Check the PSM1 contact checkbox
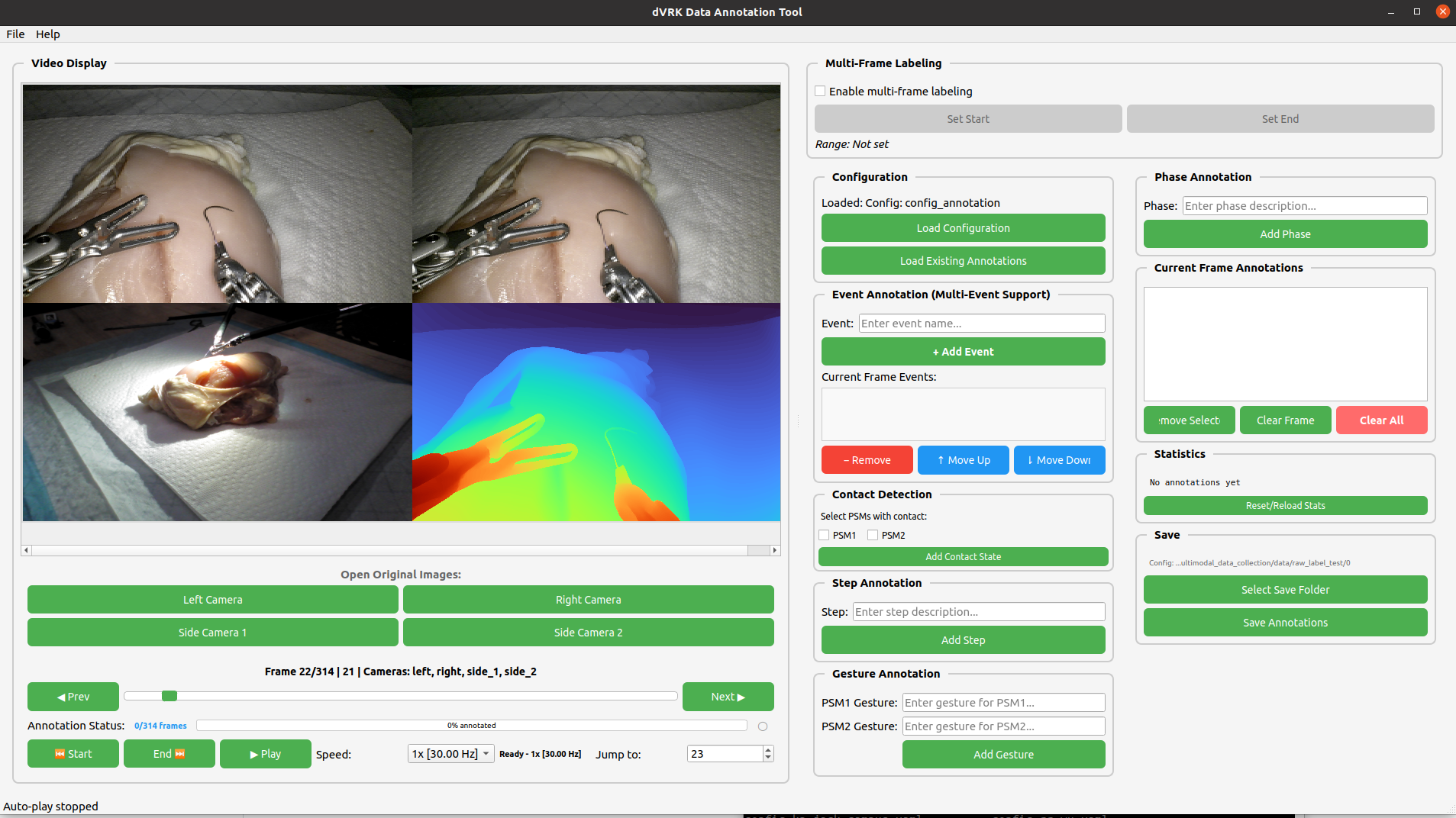The image size is (1456, 818). coord(825,535)
